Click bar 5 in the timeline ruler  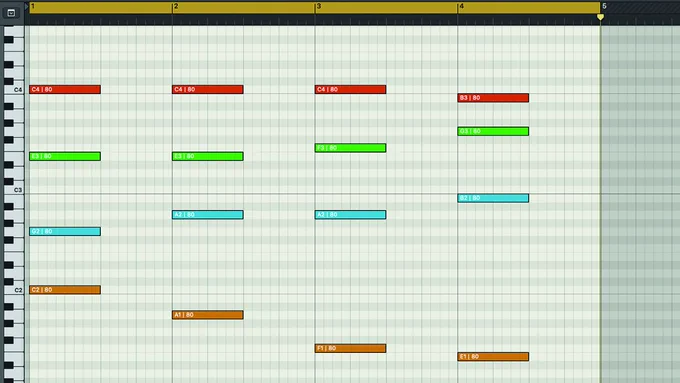tap(604, 6)
